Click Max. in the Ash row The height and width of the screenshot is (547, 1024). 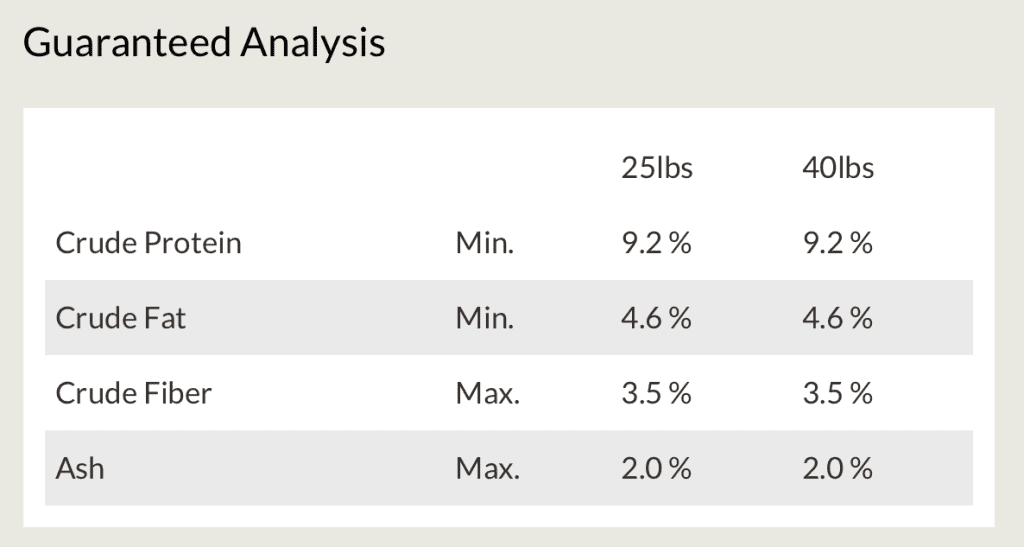tap(488, 468)
